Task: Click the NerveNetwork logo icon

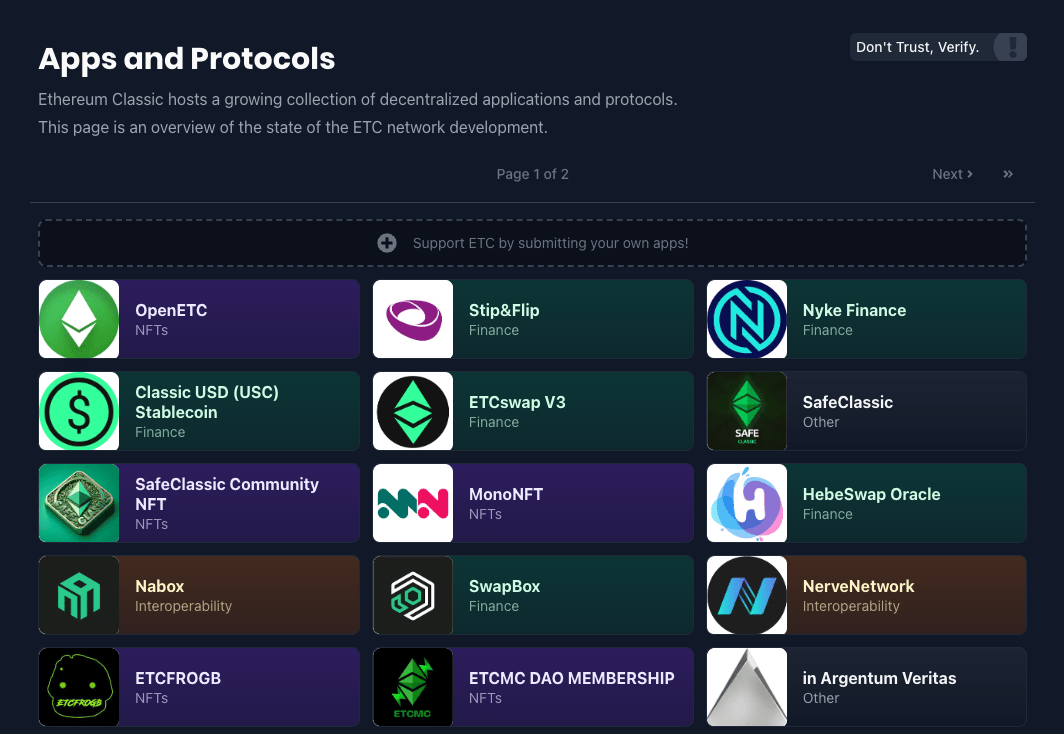Action: point(747,595)
